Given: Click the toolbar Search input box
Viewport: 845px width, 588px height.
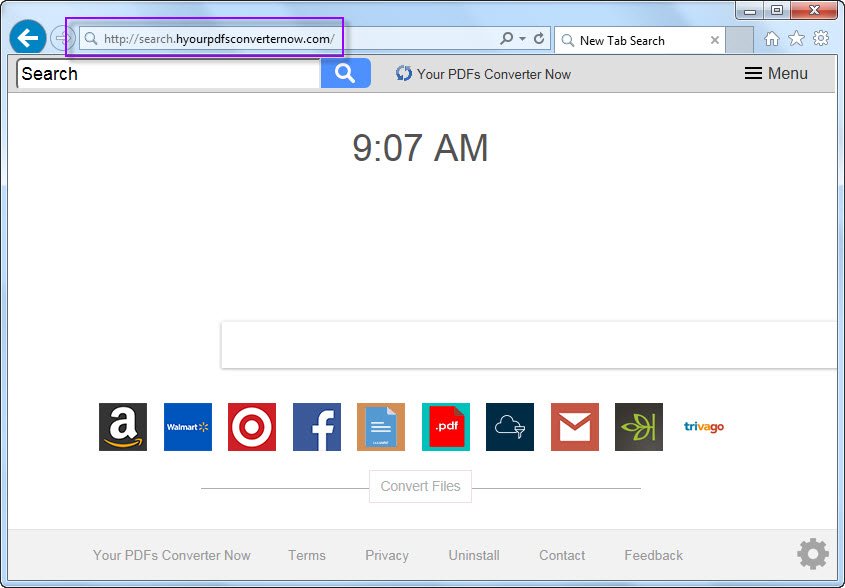Looking at the screenshot, I should coord(169,73).
